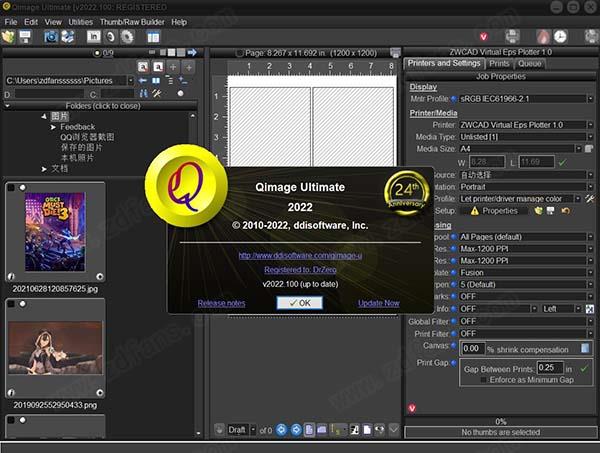Open the Media Type Unlisted dropdown
The height and width of the screenshot is (453, 600).
590,137
